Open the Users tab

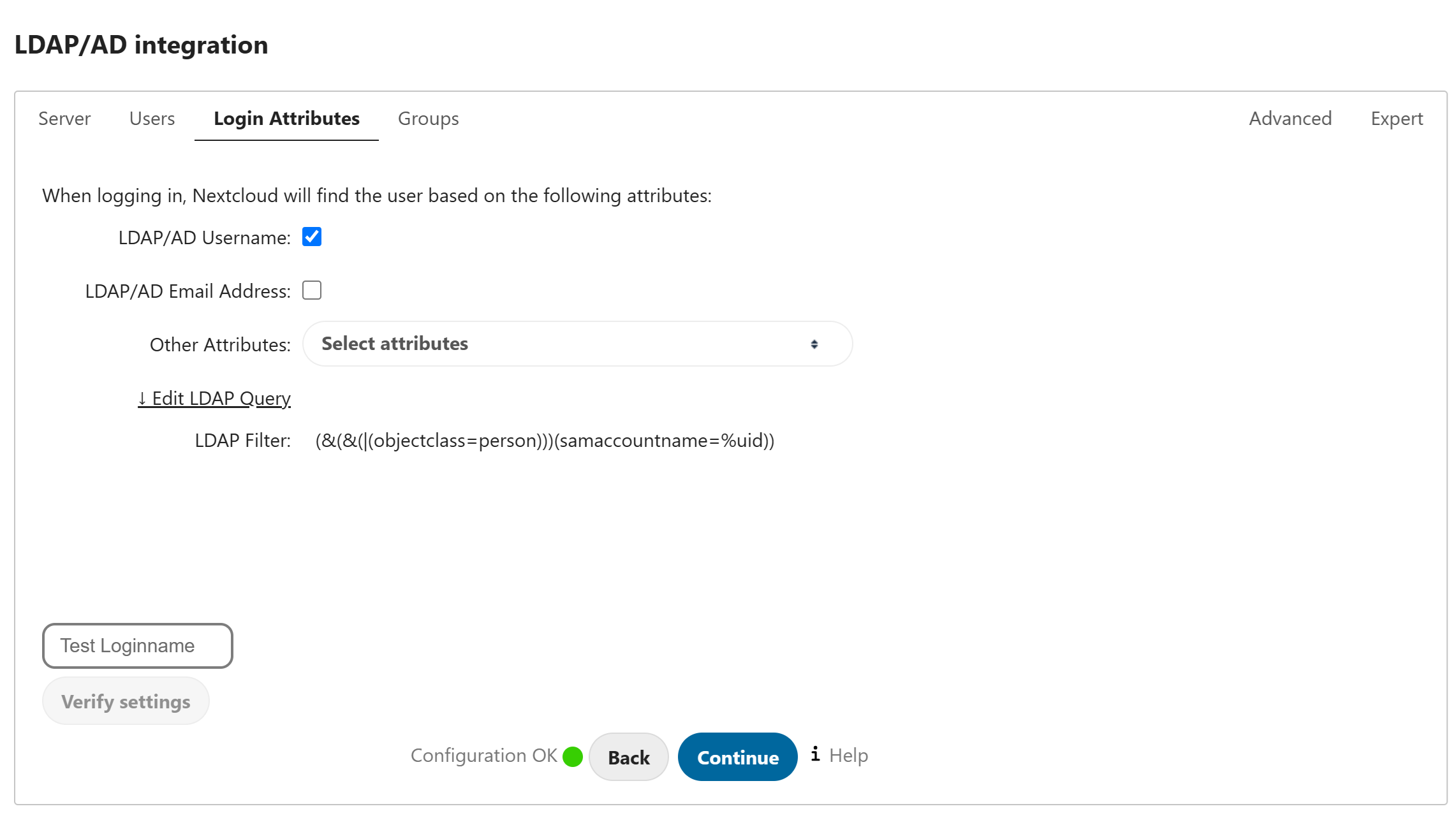pyautogui.click(x=152, y=119)
